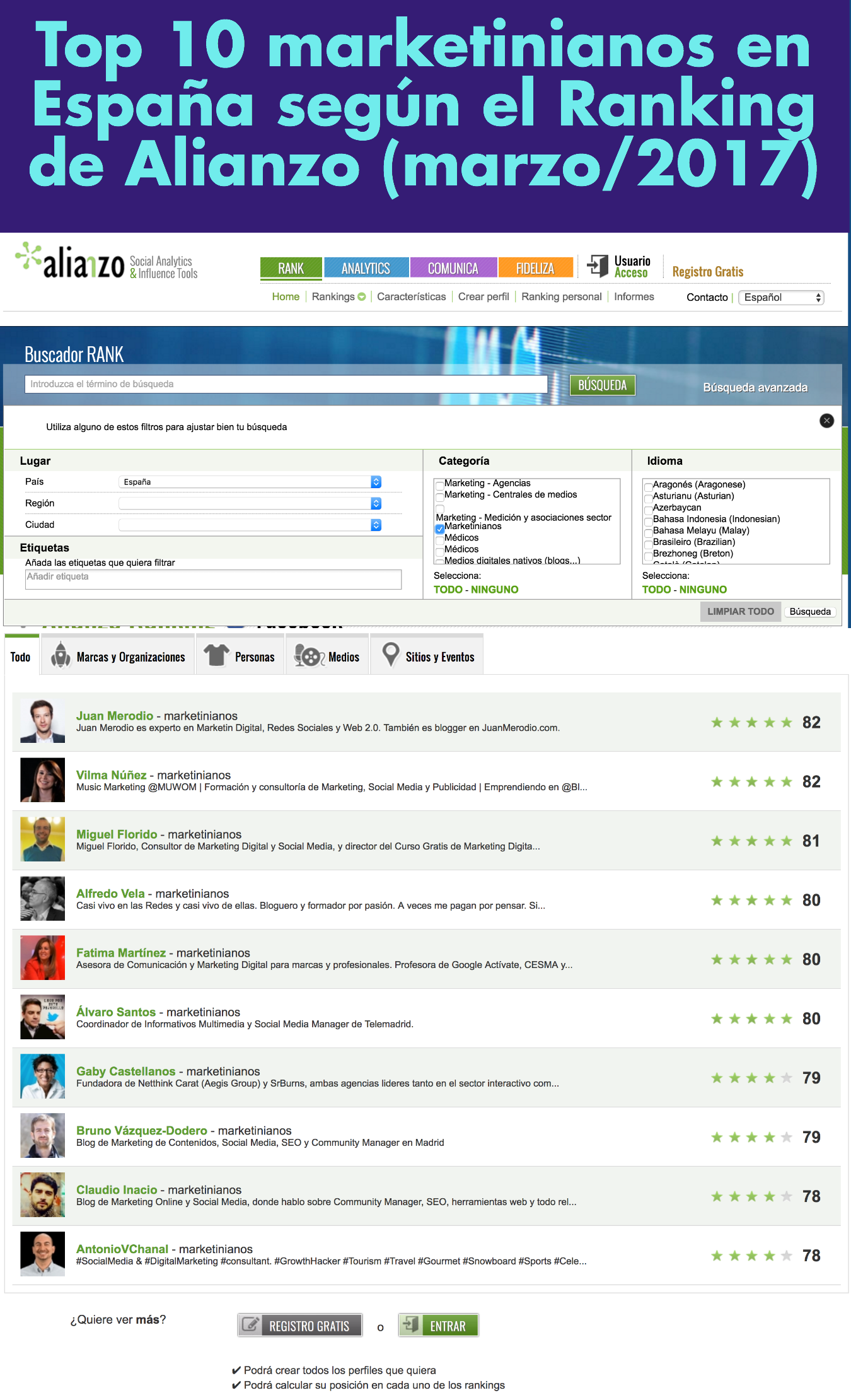This screenshot has height=1400, width=851.
Task: Open the FIDELIZA tab
Action: point(536,268)
